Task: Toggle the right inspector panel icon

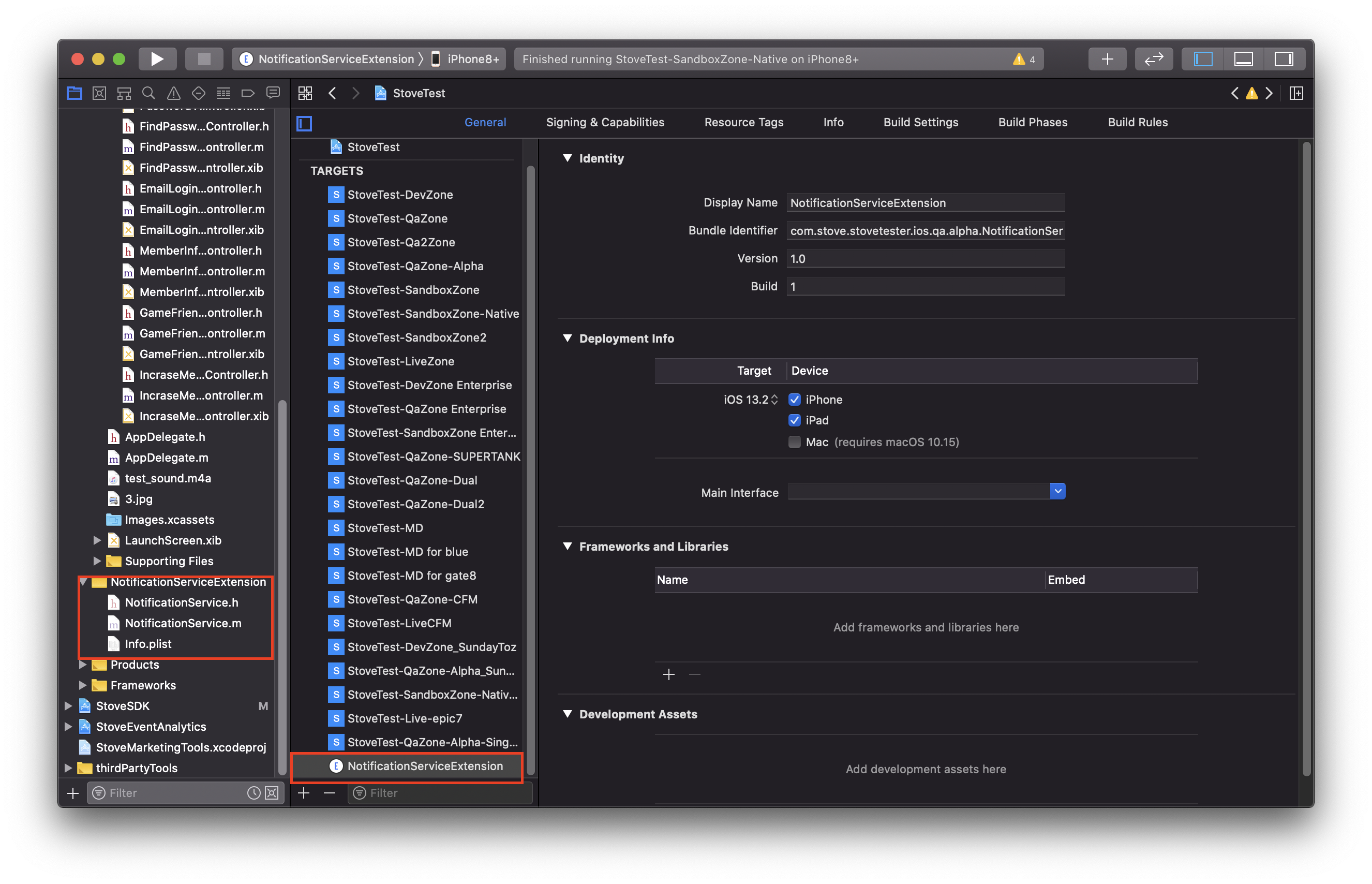Action: (1283, 59)
